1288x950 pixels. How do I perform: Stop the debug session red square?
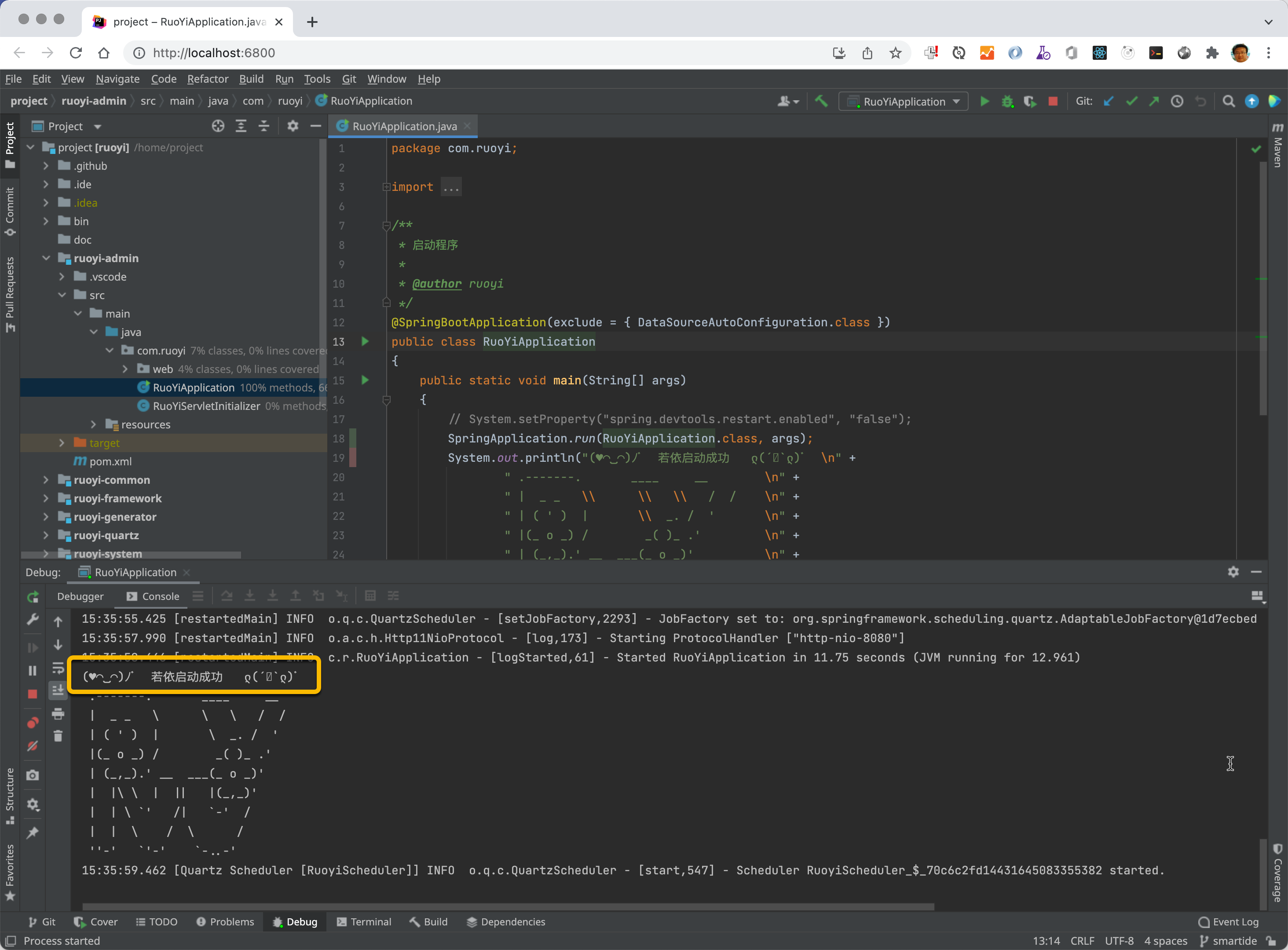(x=33, y=694)
